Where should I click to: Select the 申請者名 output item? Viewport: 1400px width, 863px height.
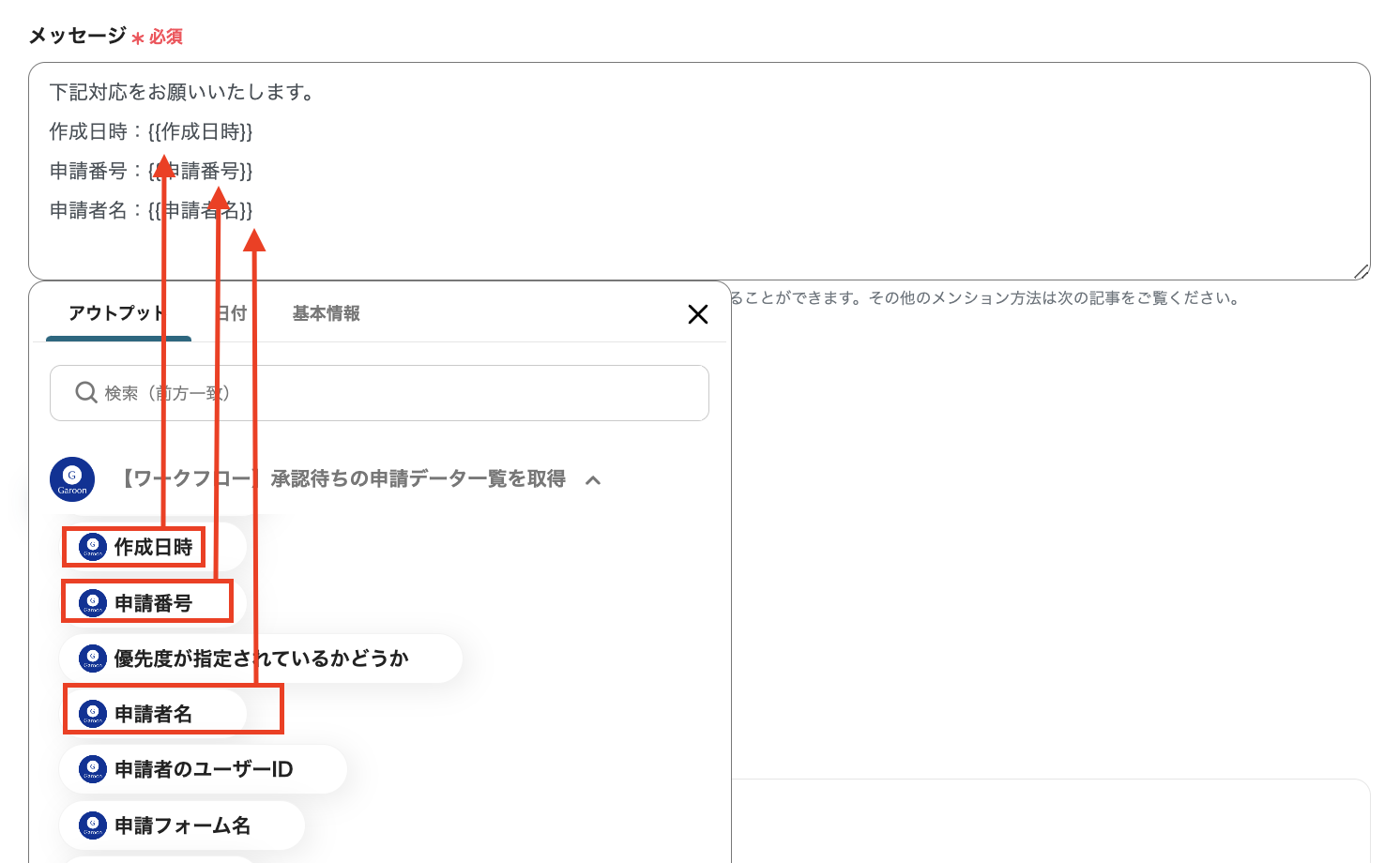click(155, 713)
